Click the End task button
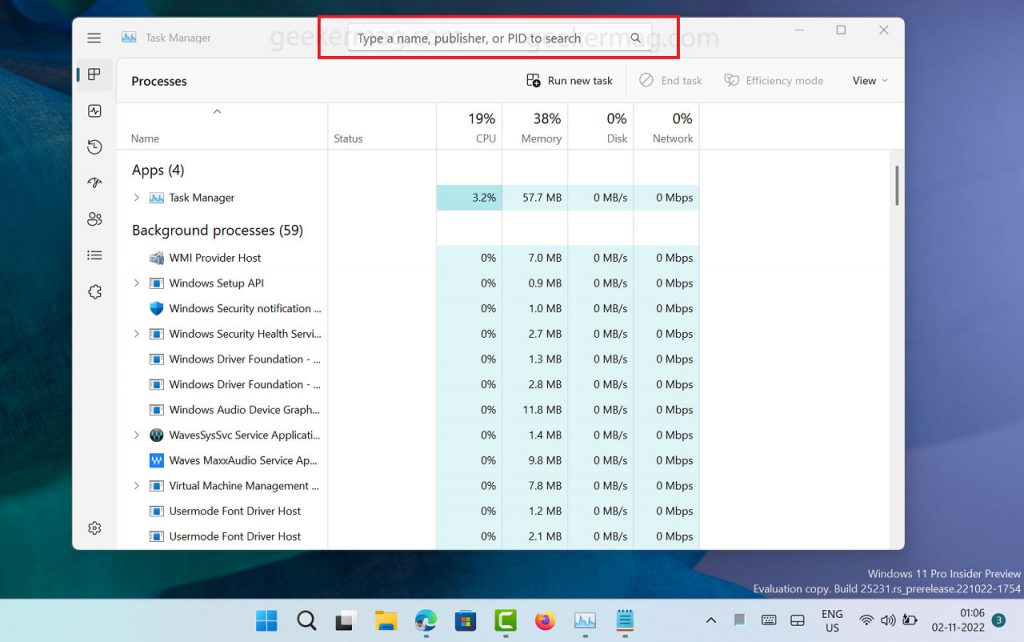This screenshot has width=1024, height=642. click(x=671, y=80)
